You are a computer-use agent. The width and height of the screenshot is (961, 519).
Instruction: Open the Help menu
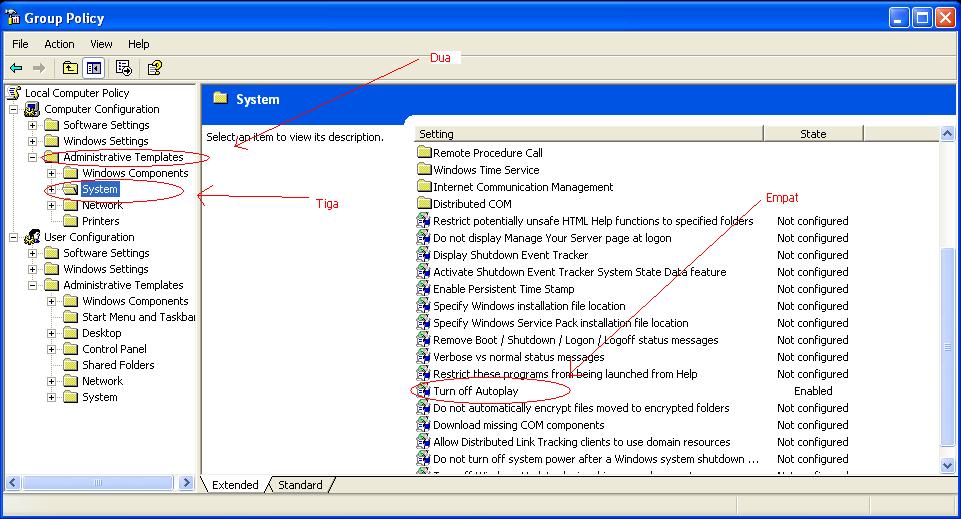click(x=139, y=44)
